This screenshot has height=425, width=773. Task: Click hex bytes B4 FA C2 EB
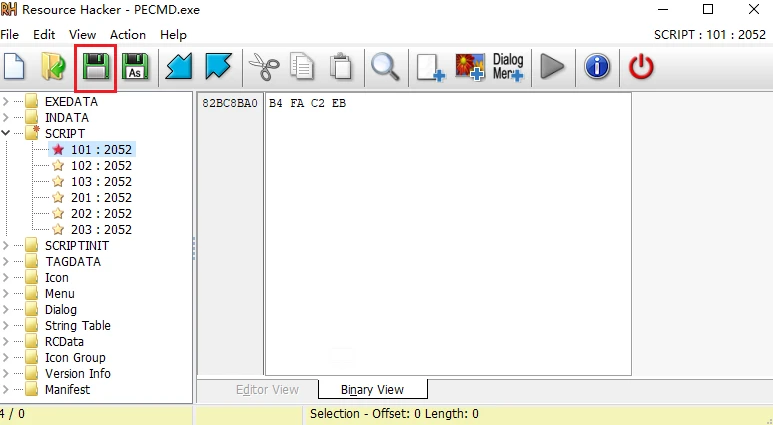pos(308,104)
